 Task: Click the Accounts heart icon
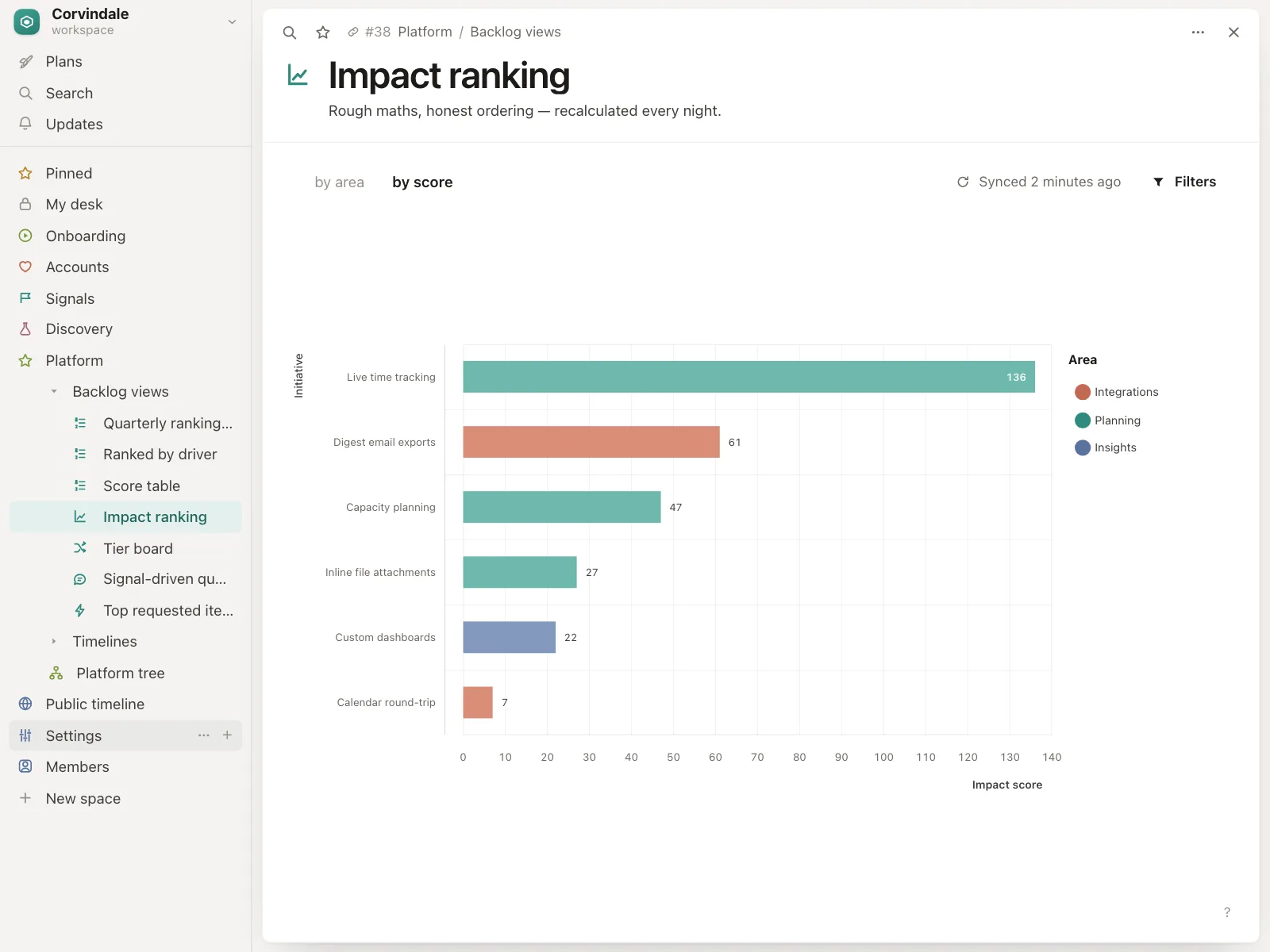tap(25, 267)
